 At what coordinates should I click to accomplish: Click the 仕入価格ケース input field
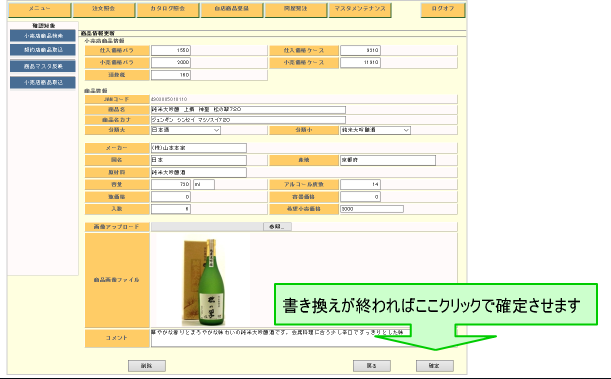click(360, 50)
